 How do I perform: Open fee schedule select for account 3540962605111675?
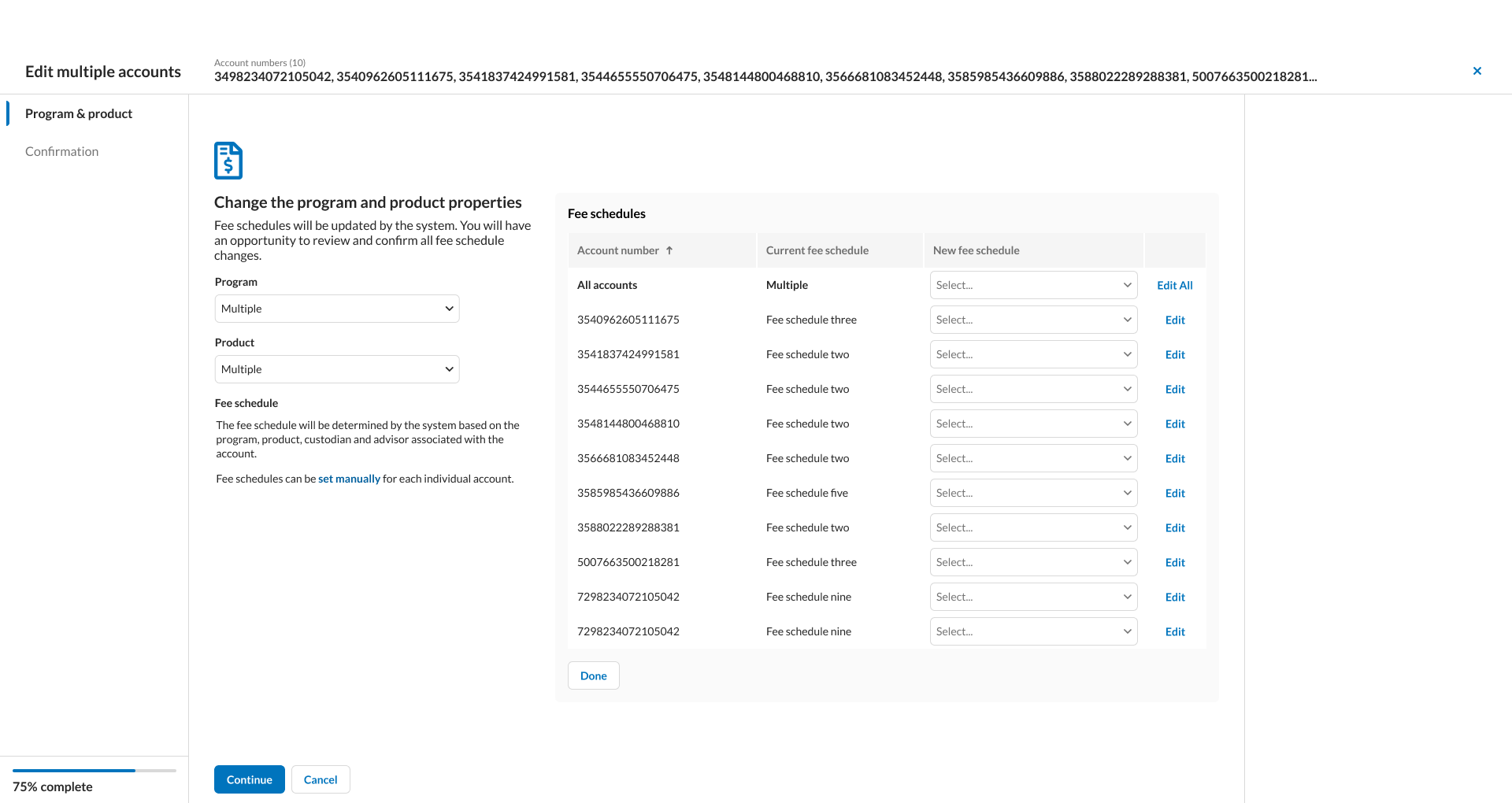coord(1033,320)
